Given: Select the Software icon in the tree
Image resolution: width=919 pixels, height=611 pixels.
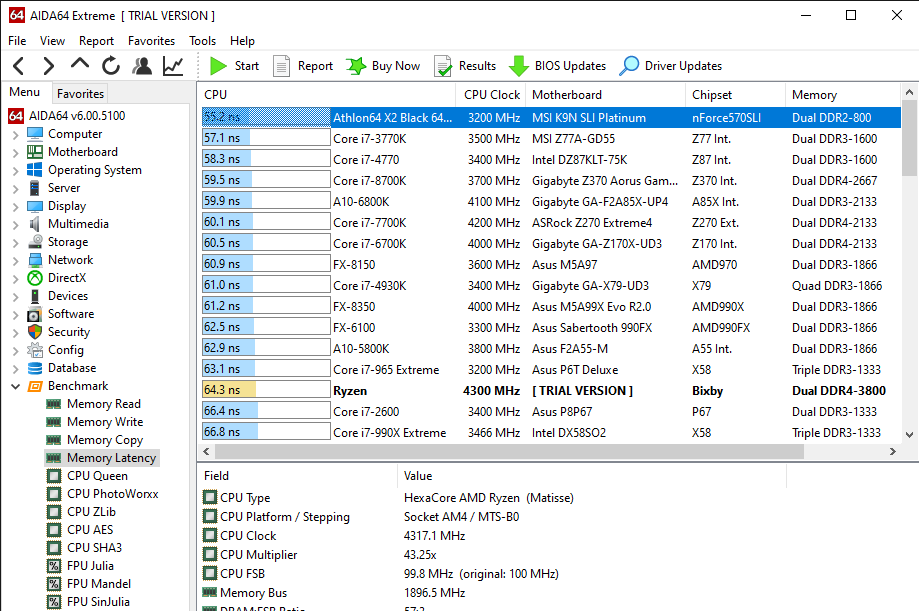Looking at the screenshot, I should coord(35,314).
